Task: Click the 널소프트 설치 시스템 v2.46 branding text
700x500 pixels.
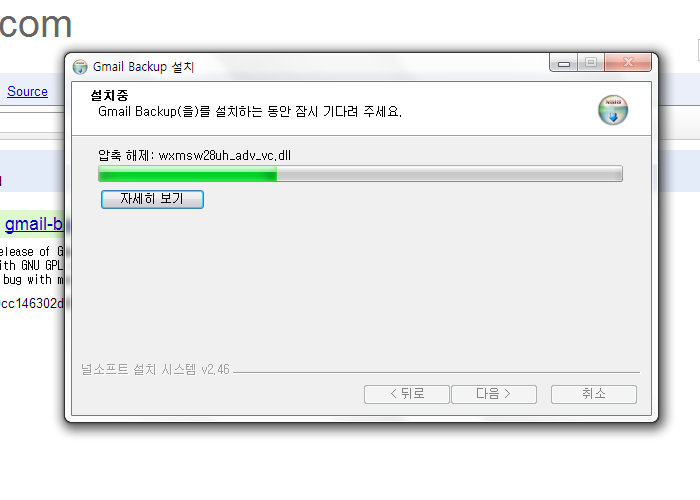Action: pyautogui.click(x=155, y=370)
